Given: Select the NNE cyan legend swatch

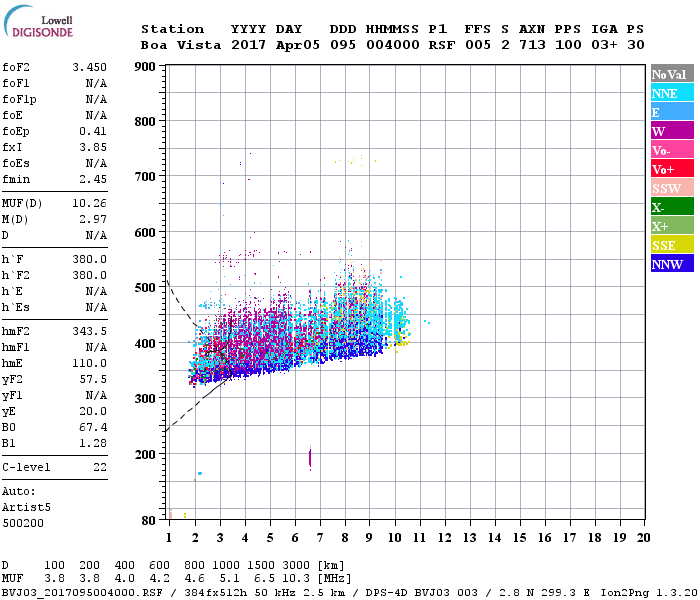Looking at the screenshot, I should click(672, 93).
